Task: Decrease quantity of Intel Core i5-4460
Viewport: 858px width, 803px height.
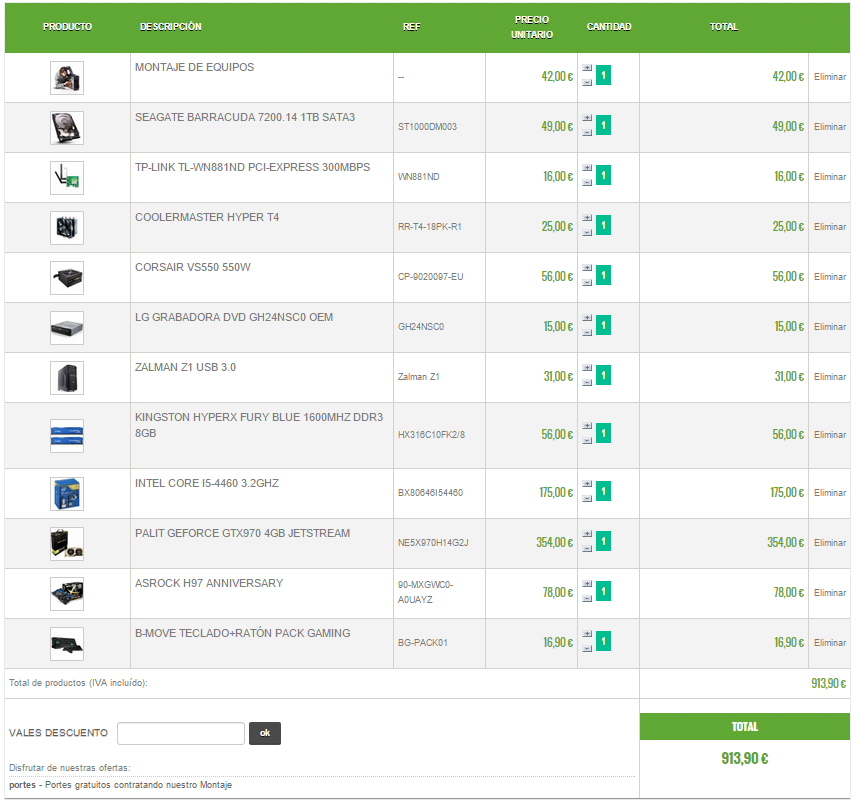Action: pos(587,499)
